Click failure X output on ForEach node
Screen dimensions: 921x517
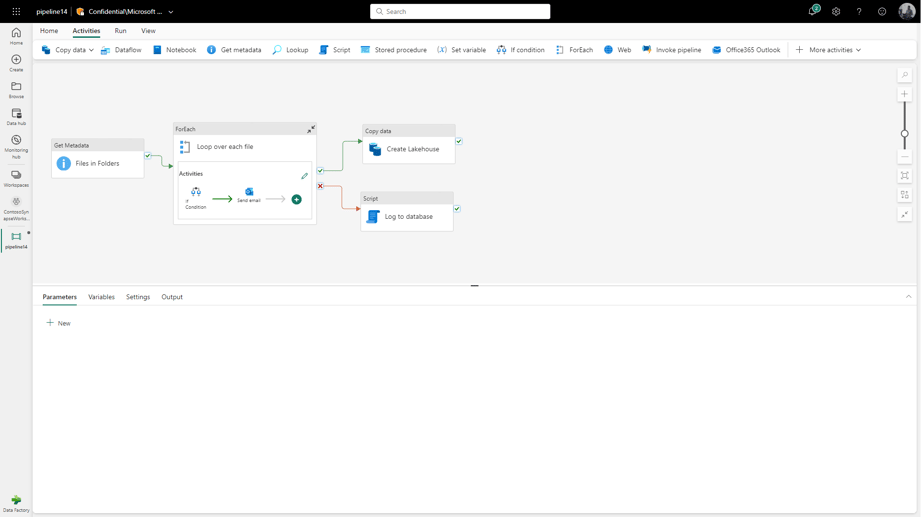320,186
